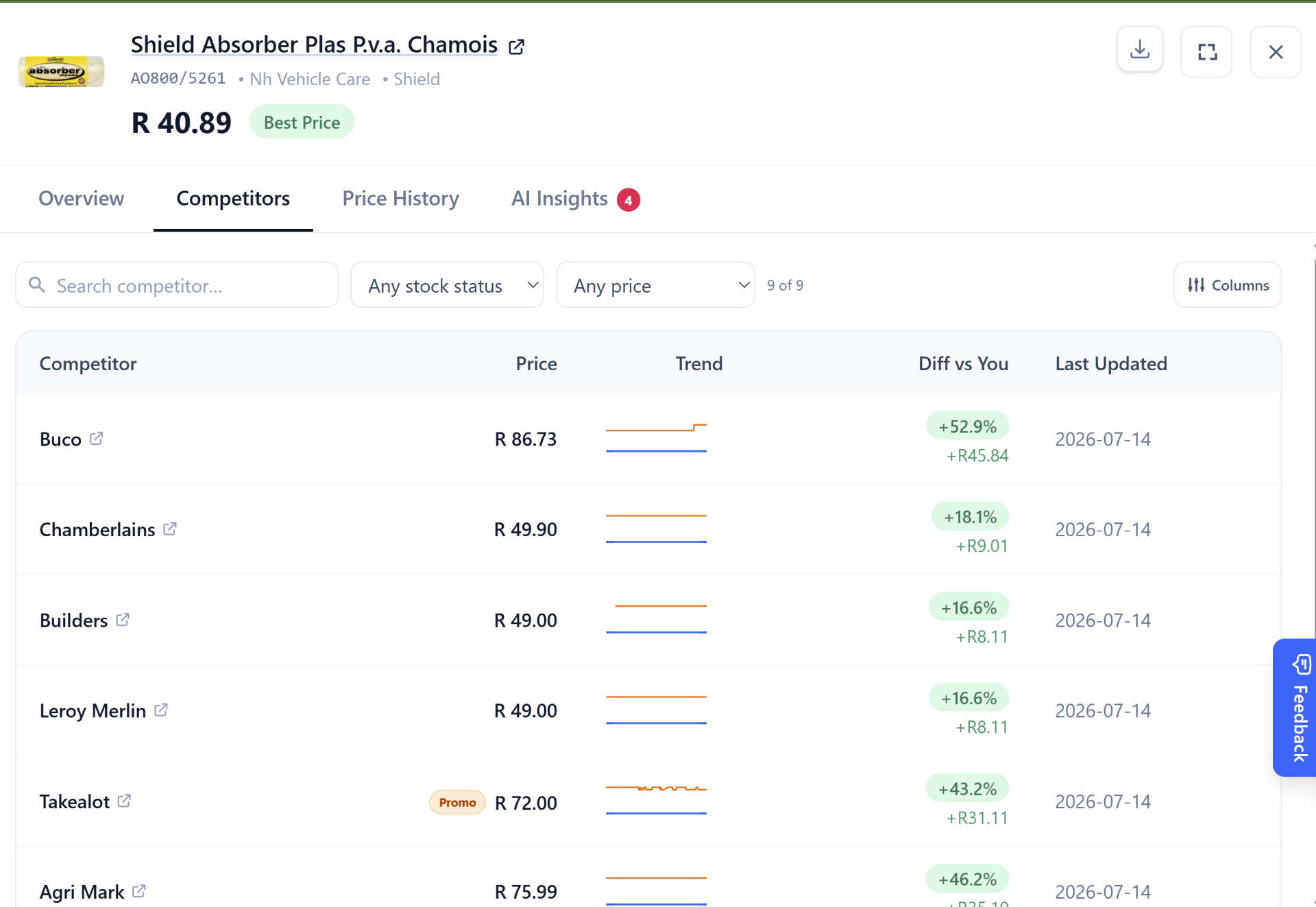Open Chamberlains external link icon
1316x907 pixels.
click(170, 529)
